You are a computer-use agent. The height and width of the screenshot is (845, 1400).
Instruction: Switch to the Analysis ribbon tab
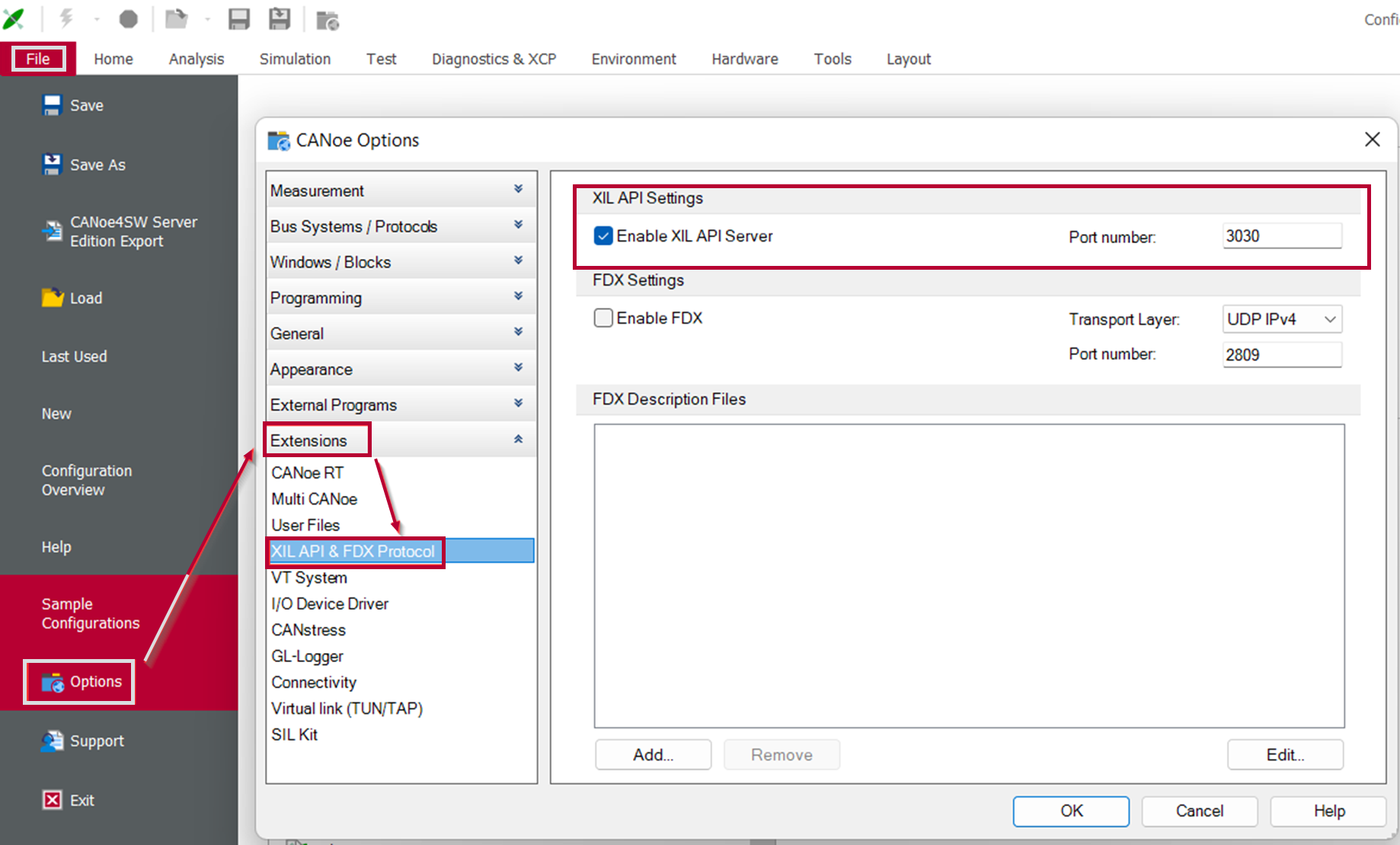coord(197,59)
